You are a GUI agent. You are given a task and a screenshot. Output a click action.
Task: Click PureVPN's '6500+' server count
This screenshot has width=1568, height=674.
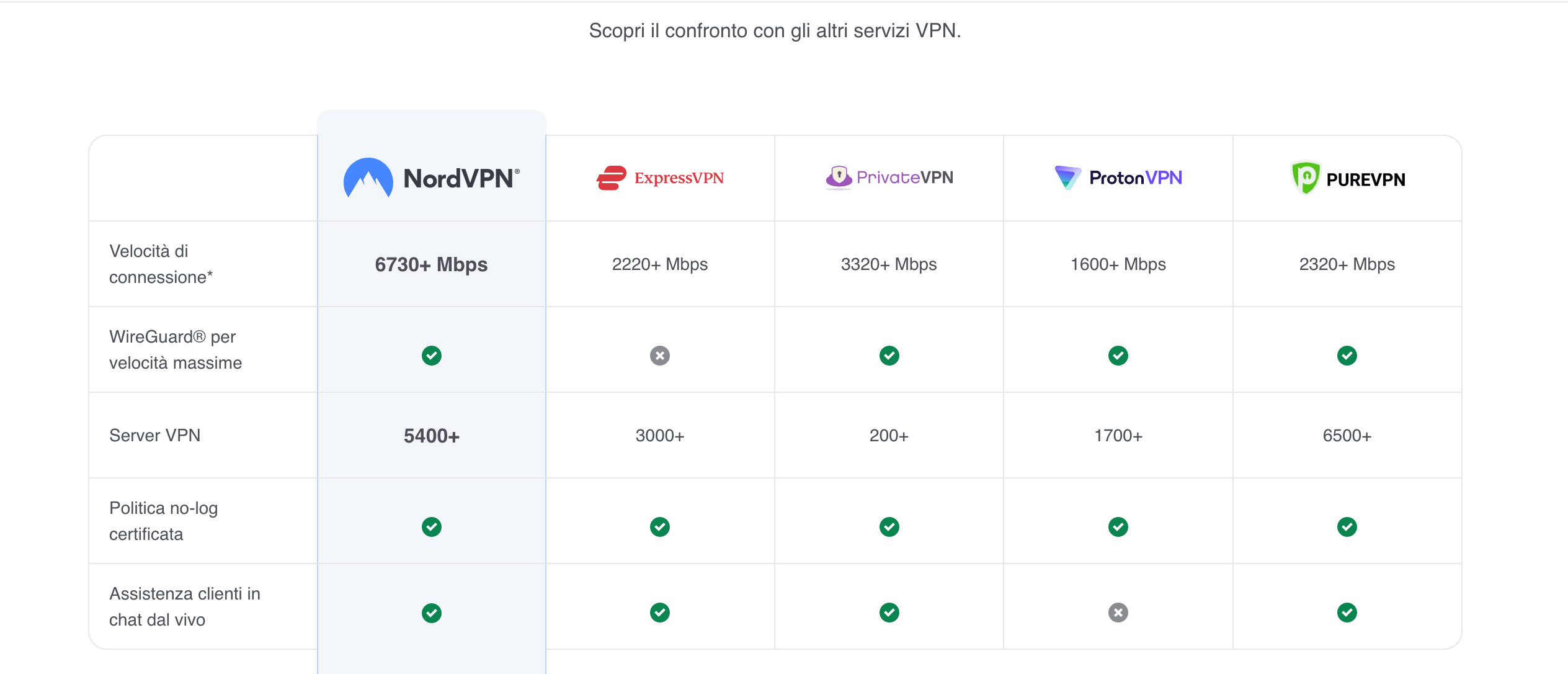1347,436
